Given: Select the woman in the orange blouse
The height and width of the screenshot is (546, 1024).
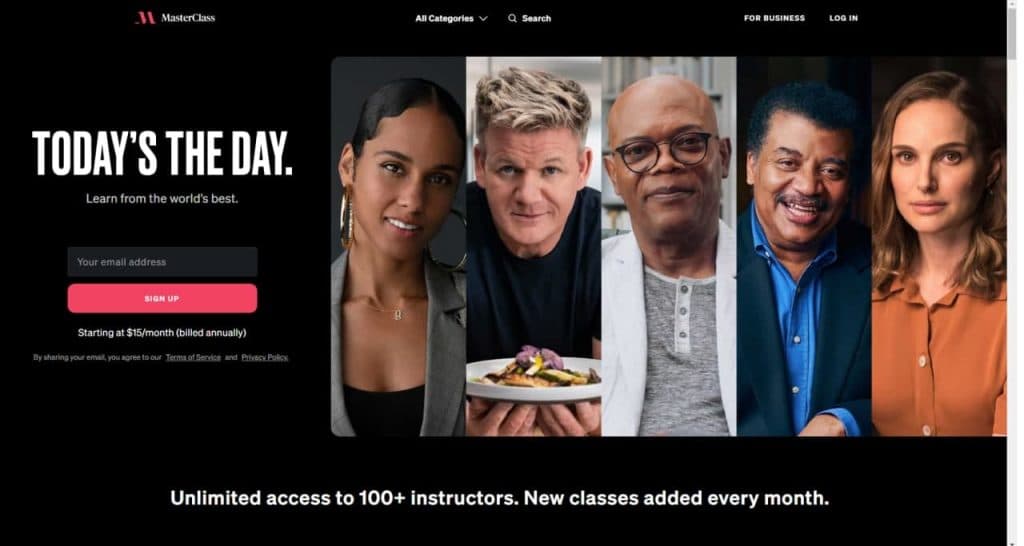Looking at the screenshot, I should (x=939, y=246).
